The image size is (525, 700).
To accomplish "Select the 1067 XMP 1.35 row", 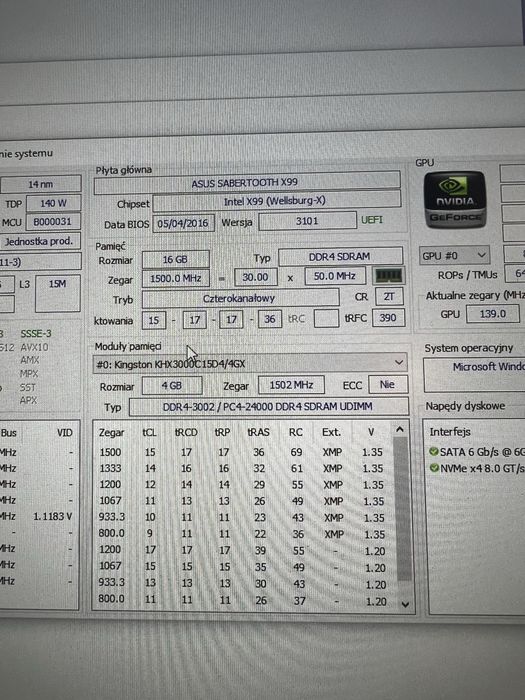I will click(242, 501).
